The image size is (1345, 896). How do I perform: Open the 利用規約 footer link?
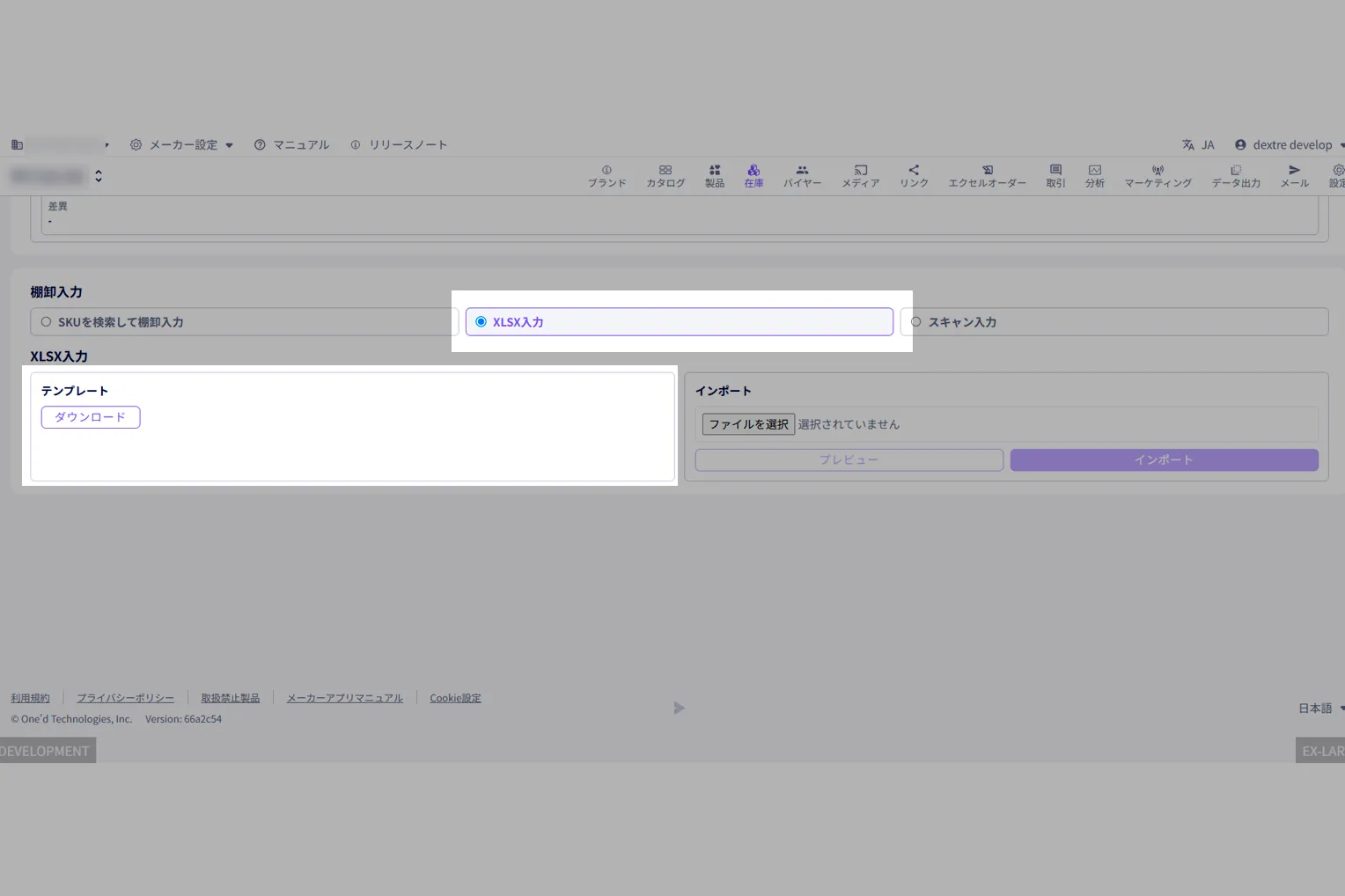31,698
